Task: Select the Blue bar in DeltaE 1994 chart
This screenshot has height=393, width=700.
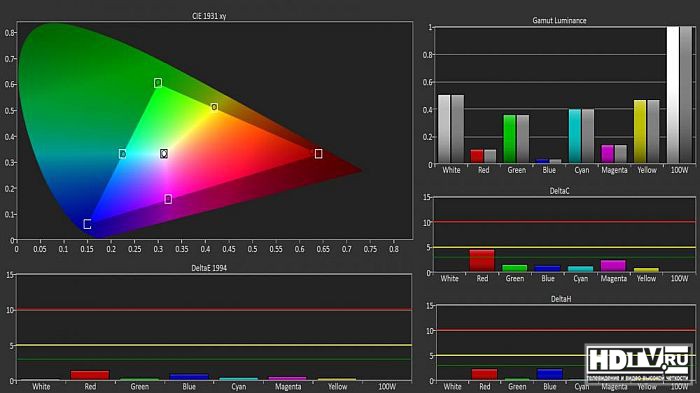Action: tap(189, 377)
